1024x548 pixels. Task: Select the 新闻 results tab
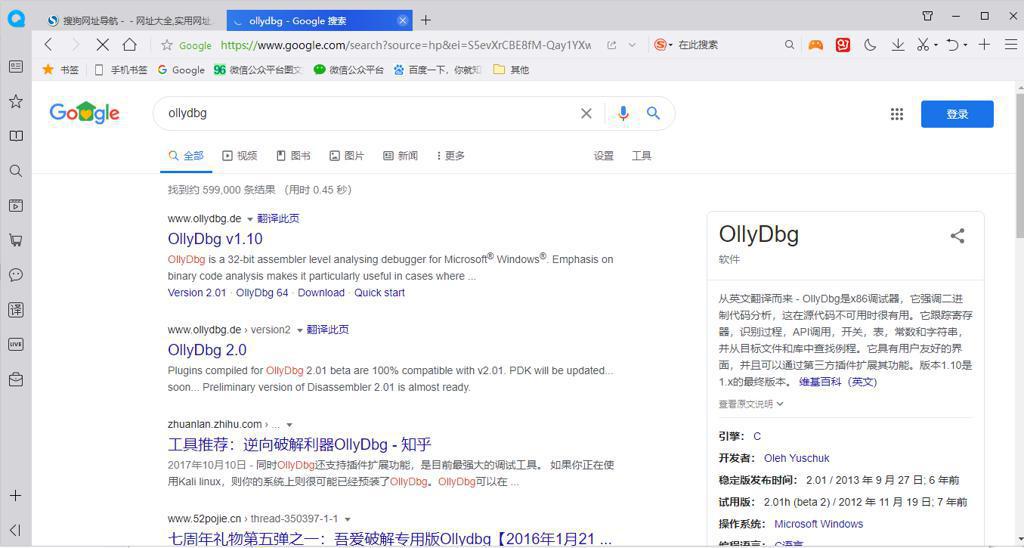coord(400,155)
